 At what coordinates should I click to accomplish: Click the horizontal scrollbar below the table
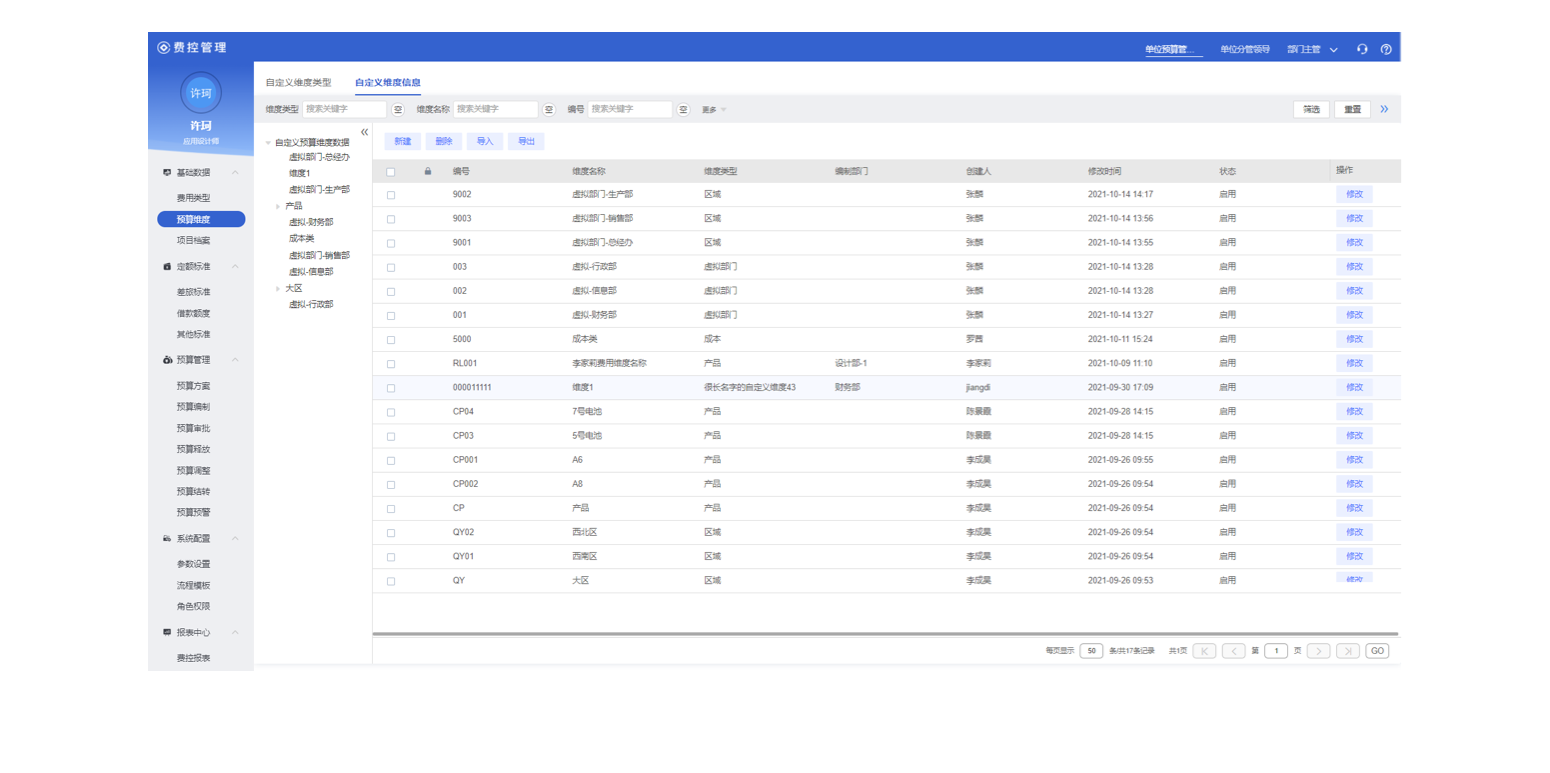(884, 634)
